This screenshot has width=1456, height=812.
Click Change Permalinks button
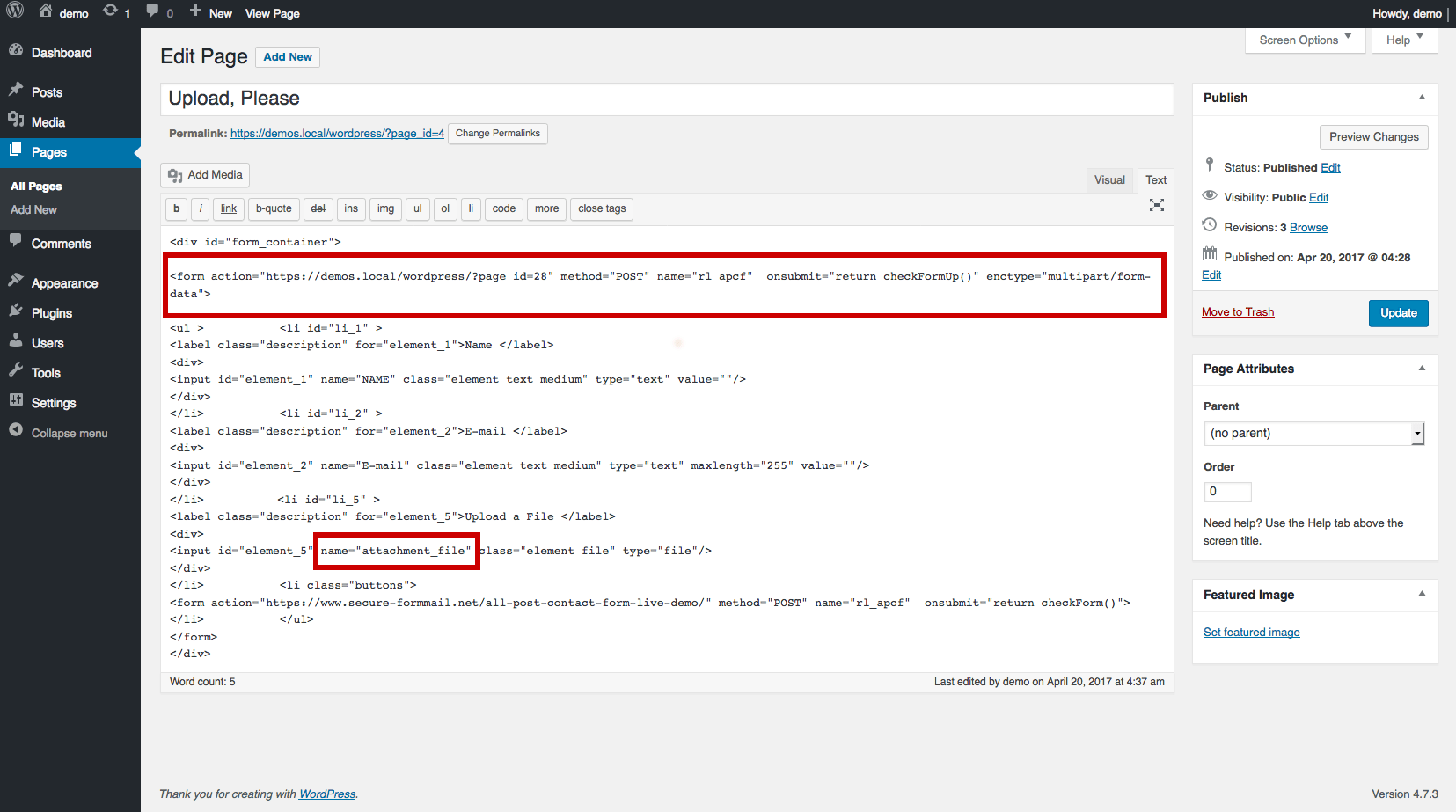tap(498, 134)
